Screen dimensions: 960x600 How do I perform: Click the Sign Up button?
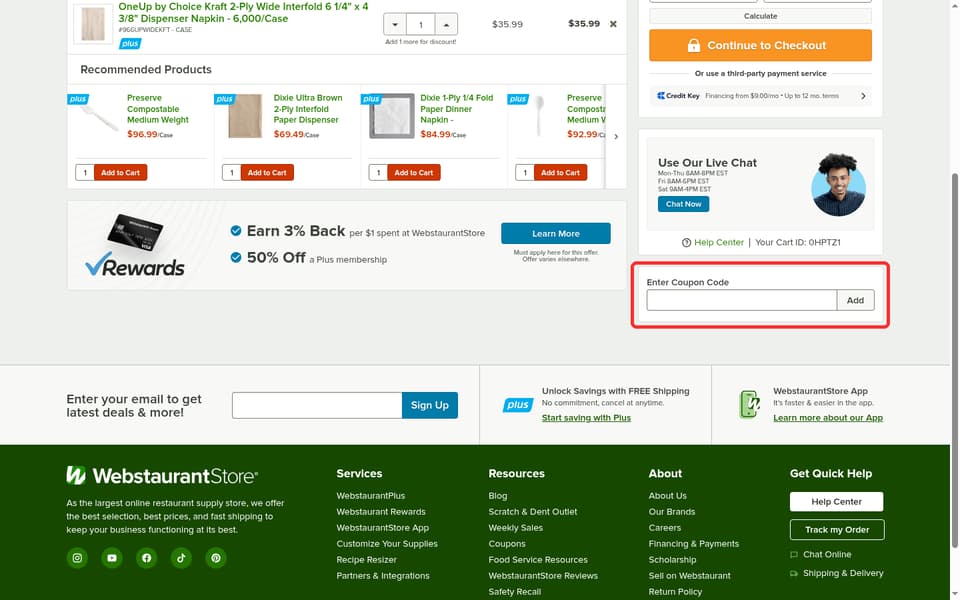coord(430,405)
